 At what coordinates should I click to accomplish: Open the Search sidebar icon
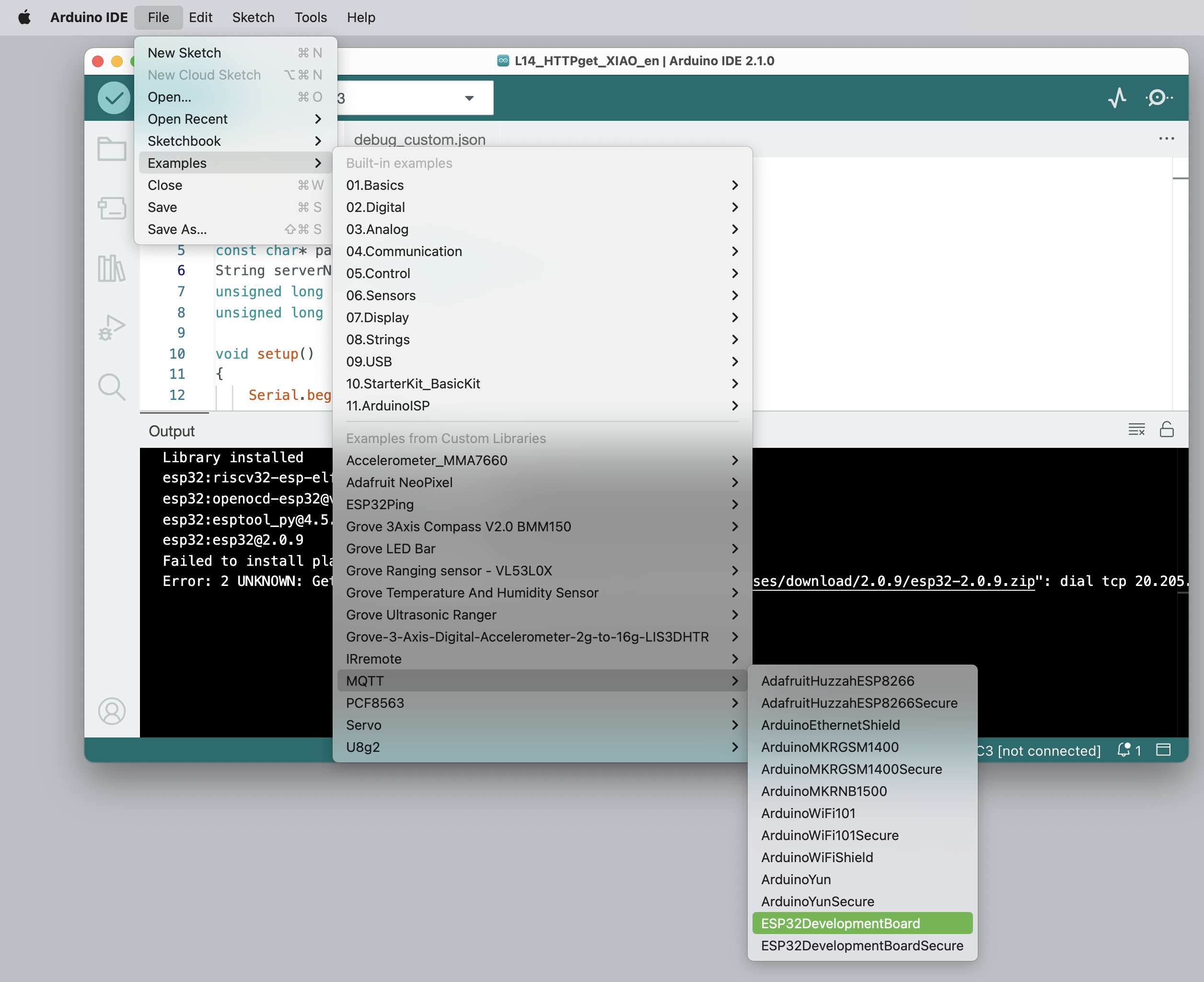[x=112, y=387]
